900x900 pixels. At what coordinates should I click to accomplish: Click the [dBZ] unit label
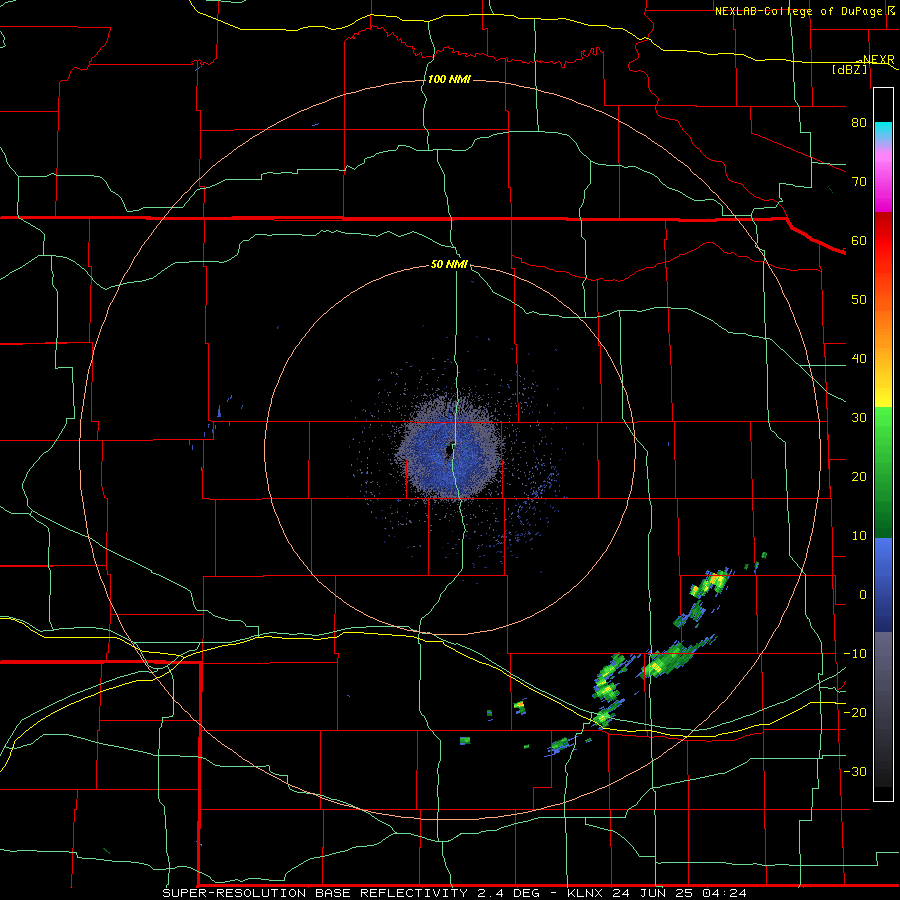click(849, 69)
